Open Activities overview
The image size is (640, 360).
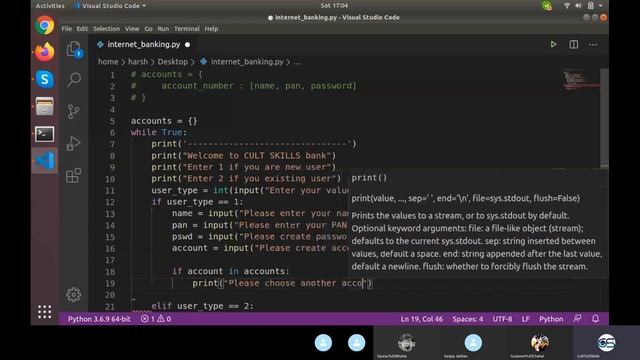(x=50, y=6)
